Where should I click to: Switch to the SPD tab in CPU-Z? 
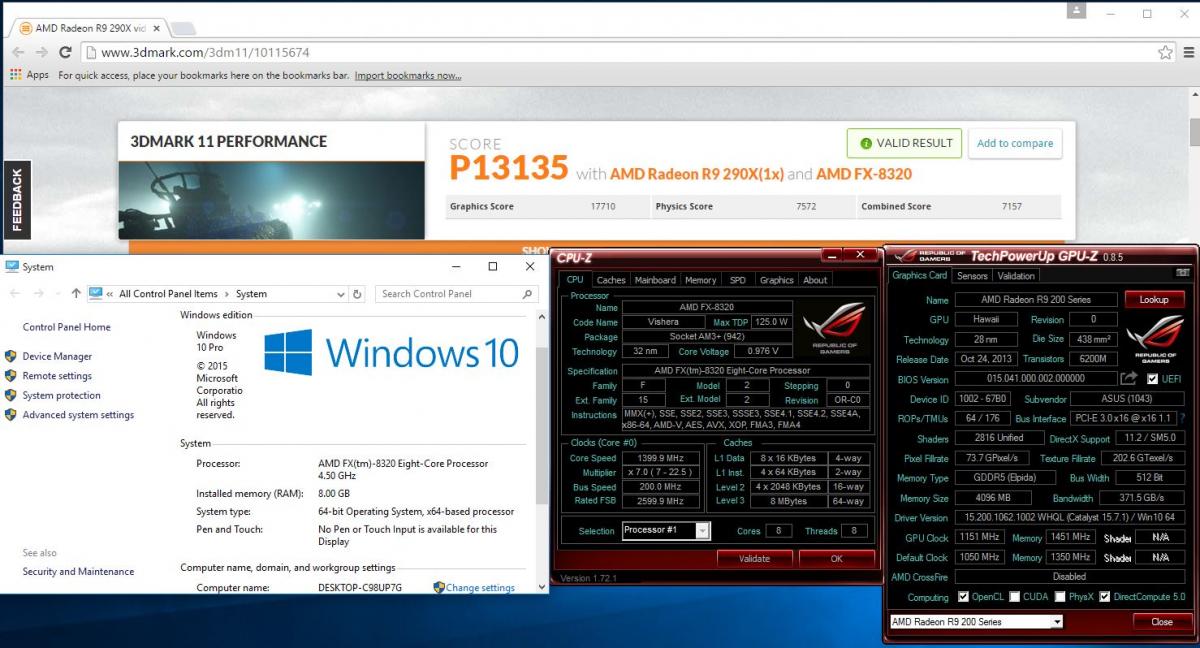[737, 280]
